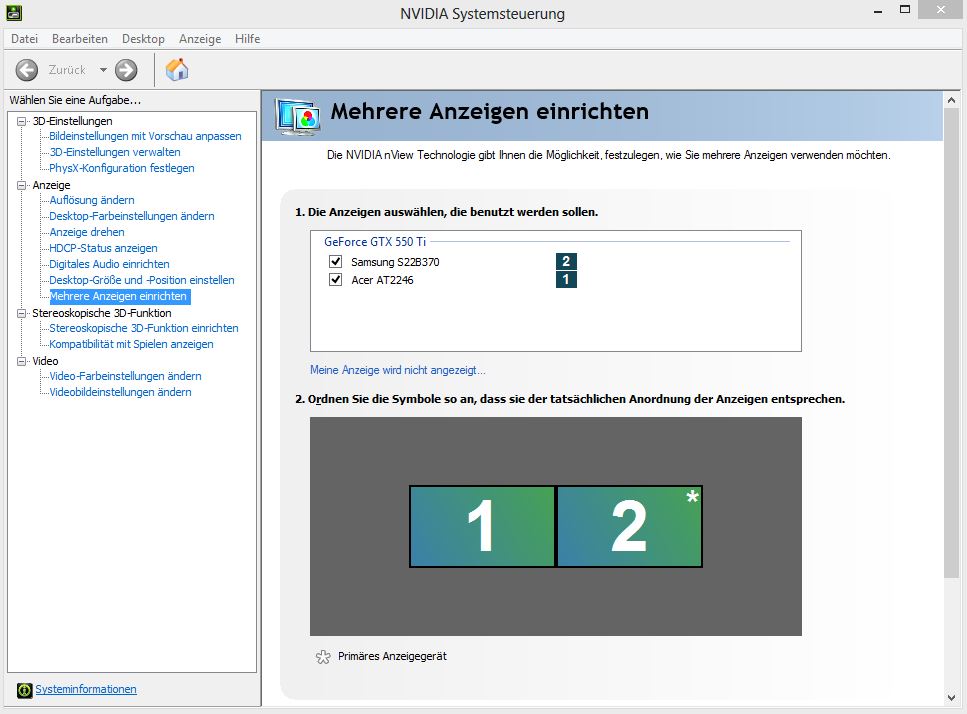Screen dimensions: 967x714
Task: Open the Systeminformationen link
Action: coord(86,689)
